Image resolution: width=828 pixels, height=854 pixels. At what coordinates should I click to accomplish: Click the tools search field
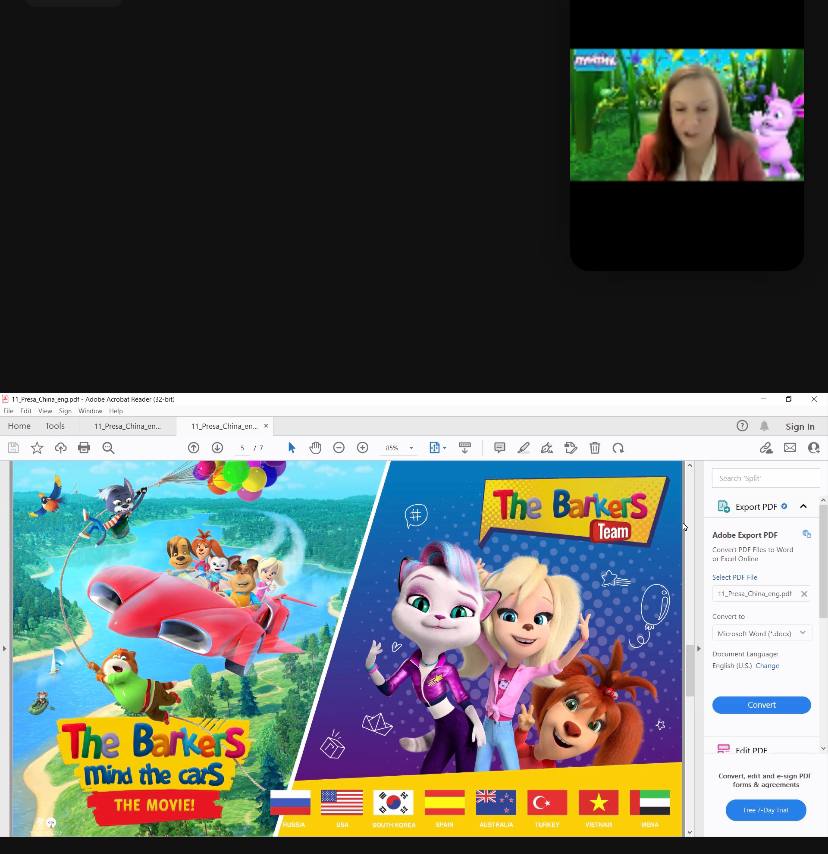(x=765, y=478)
